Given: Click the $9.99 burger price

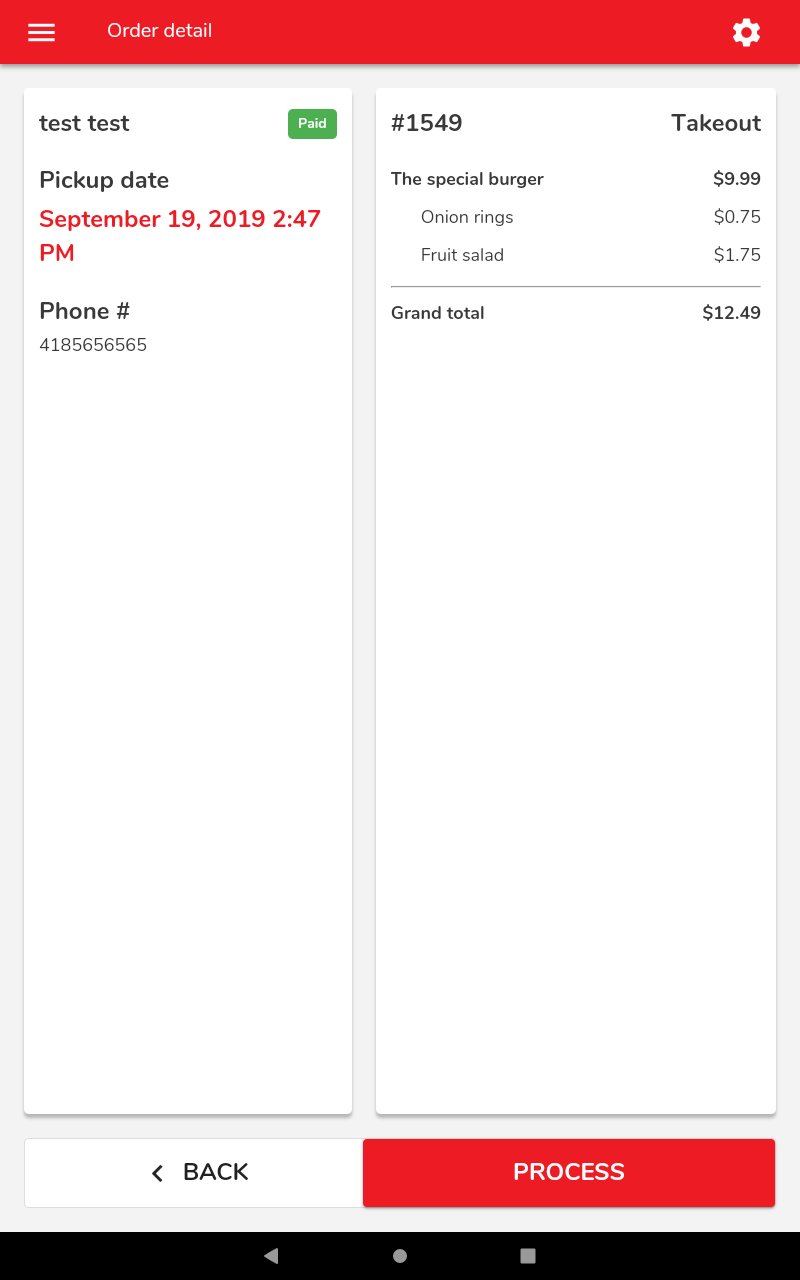Looking at the screenshot, I should 736,179.
